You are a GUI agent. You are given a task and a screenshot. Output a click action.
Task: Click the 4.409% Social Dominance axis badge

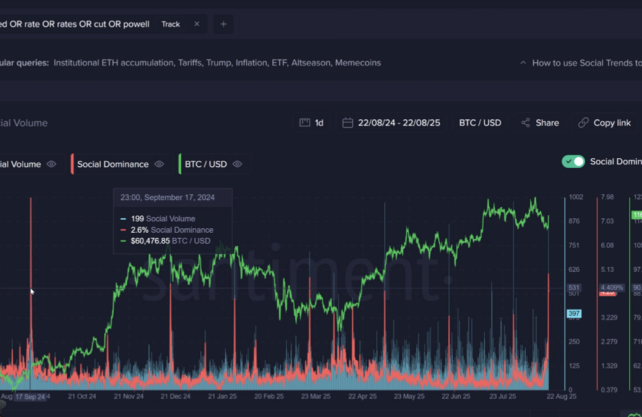click(x=612, y=288)
